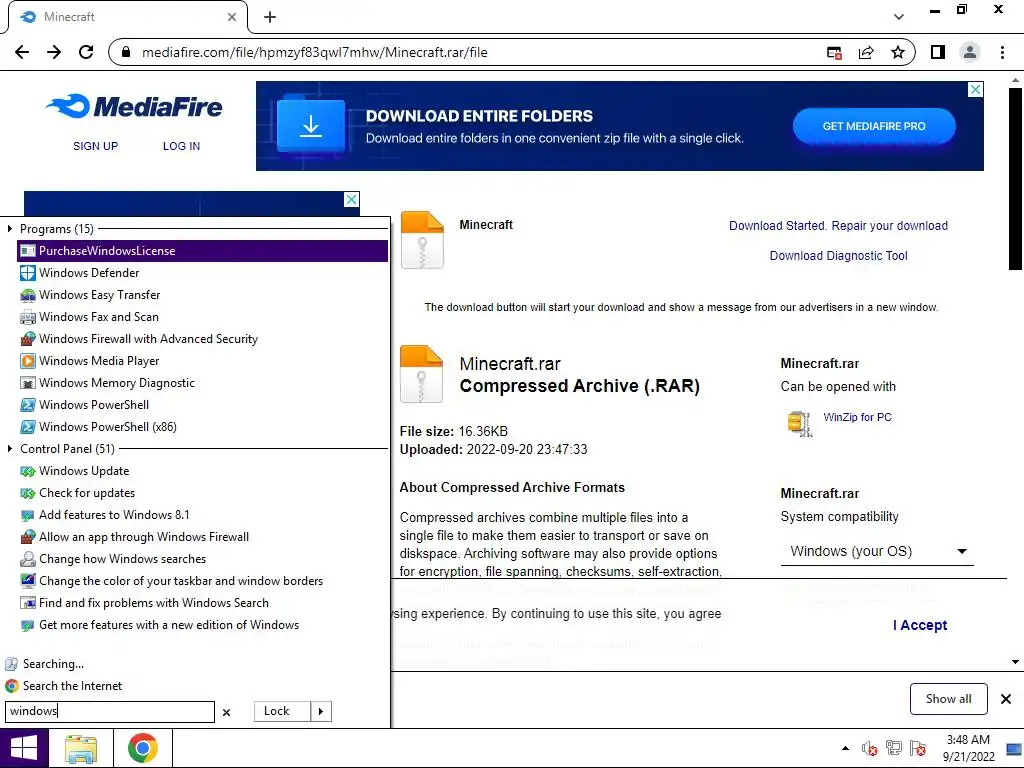The width and height of the screenshot is (1024, 768).
Task: Click the Minecraft.rar archive file icon
Action: click(x=421, y=374)
